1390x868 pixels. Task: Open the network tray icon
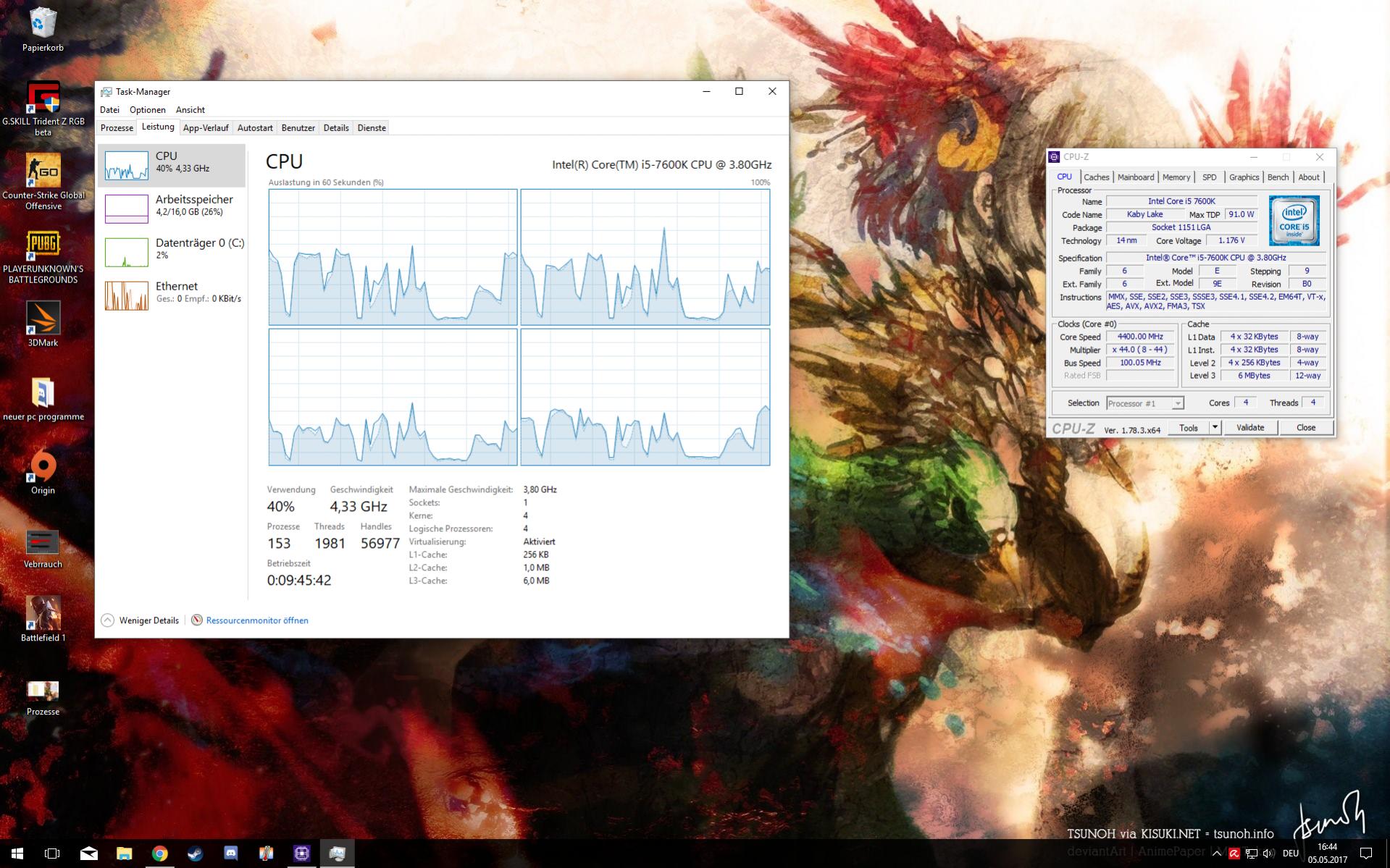[x=1252, y=854]
